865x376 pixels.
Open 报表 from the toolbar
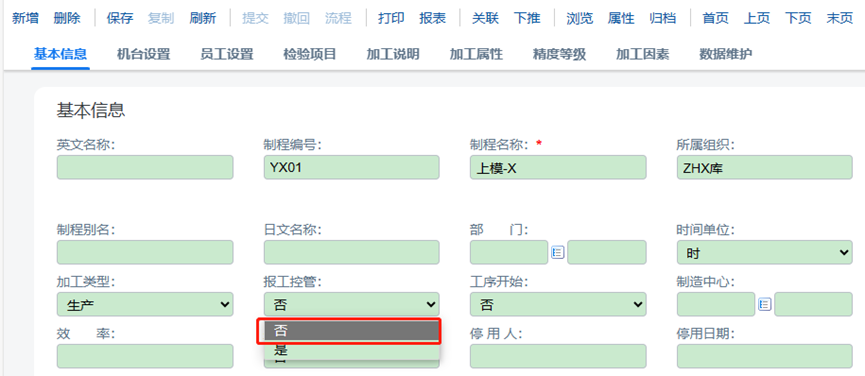tap(432, 18)
